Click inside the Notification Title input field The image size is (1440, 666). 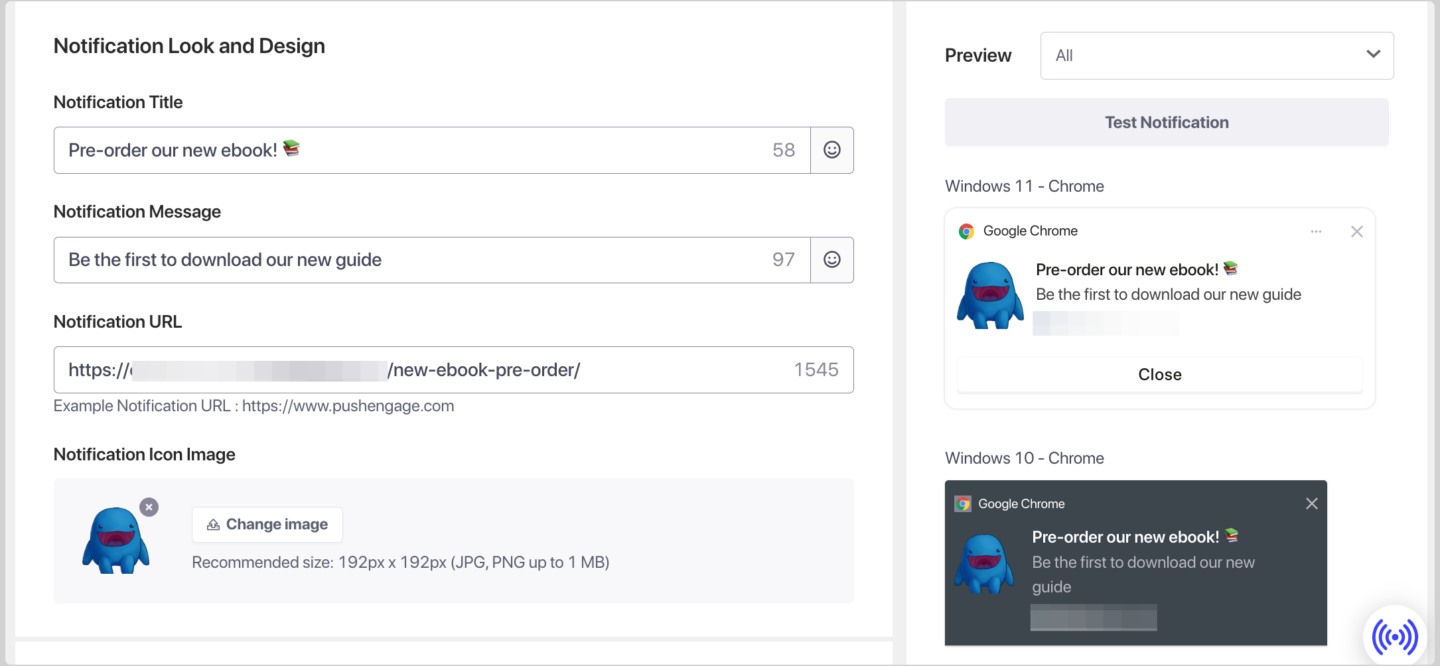click(x=400, y=149)
